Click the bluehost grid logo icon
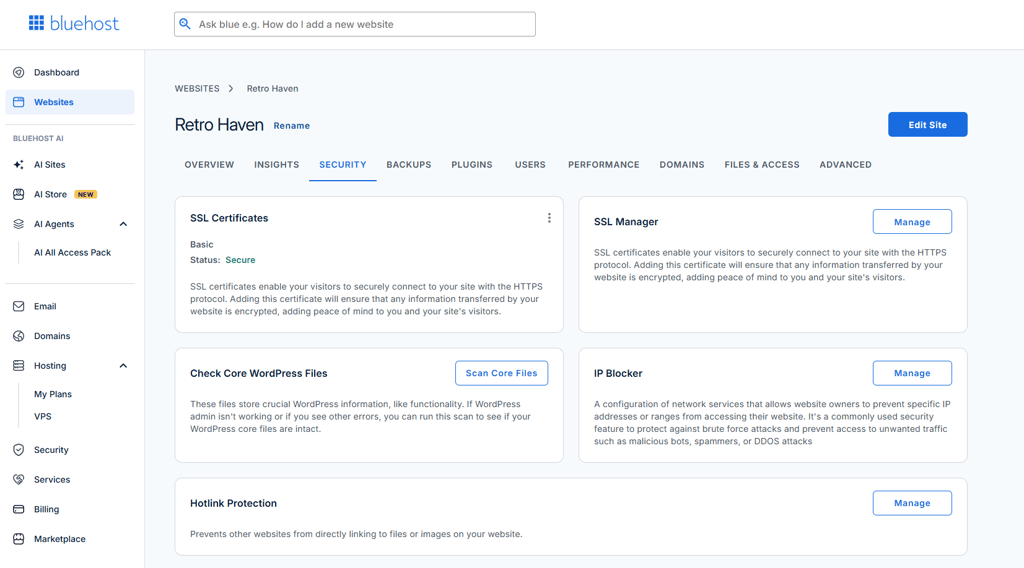The image size is (1024, 568). tap(37, 23)
